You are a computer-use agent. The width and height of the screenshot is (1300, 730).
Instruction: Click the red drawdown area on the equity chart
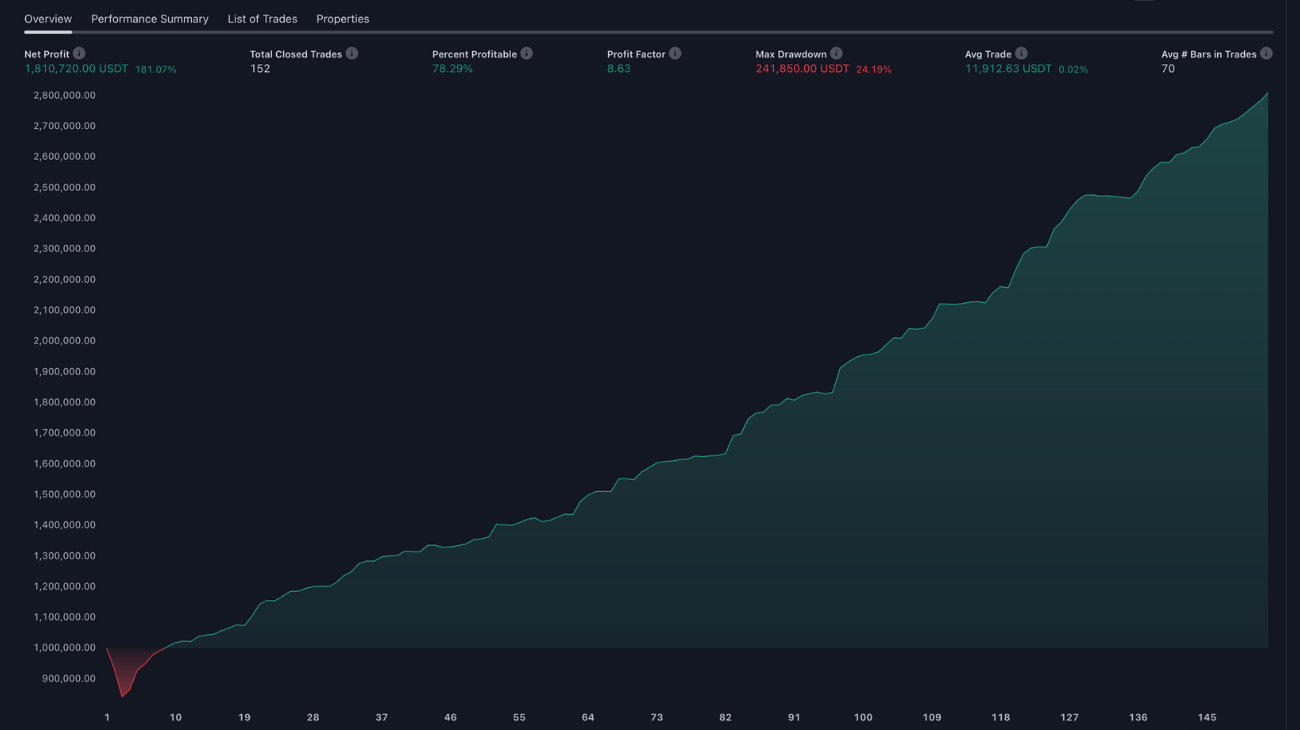127,668
